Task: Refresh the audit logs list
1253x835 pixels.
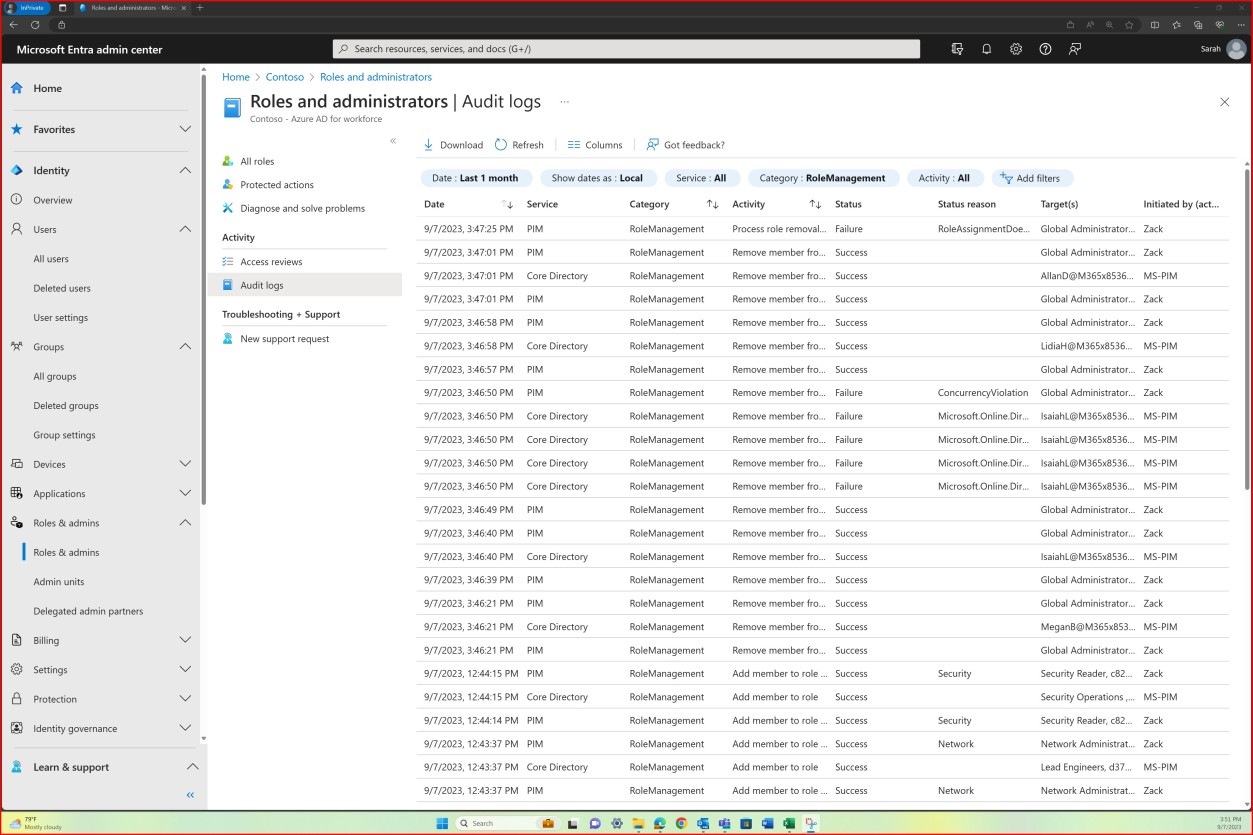Action: pyautogui.click(x=519, y=144)
